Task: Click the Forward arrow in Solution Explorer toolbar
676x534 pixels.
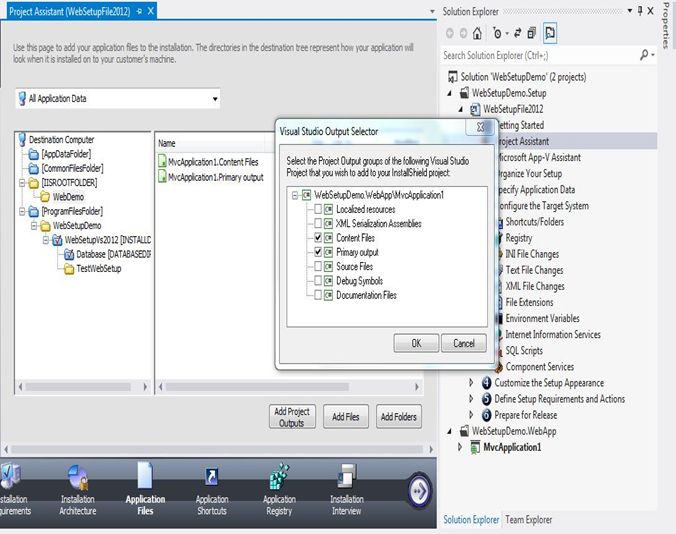Action: [463, 33]
